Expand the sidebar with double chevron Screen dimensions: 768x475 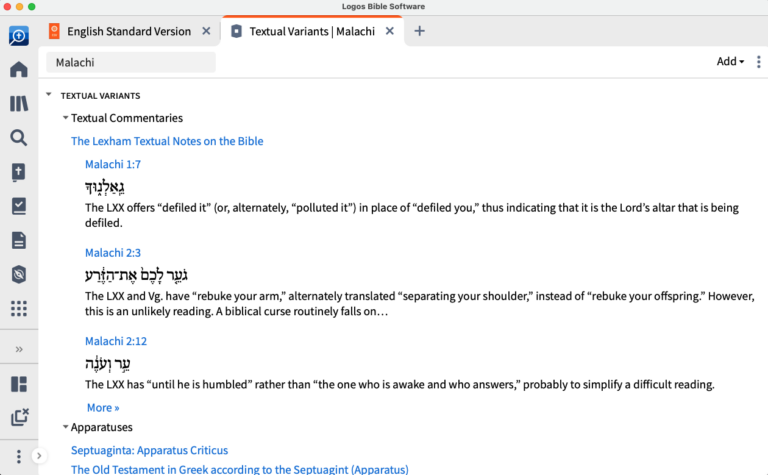(18, 349)
